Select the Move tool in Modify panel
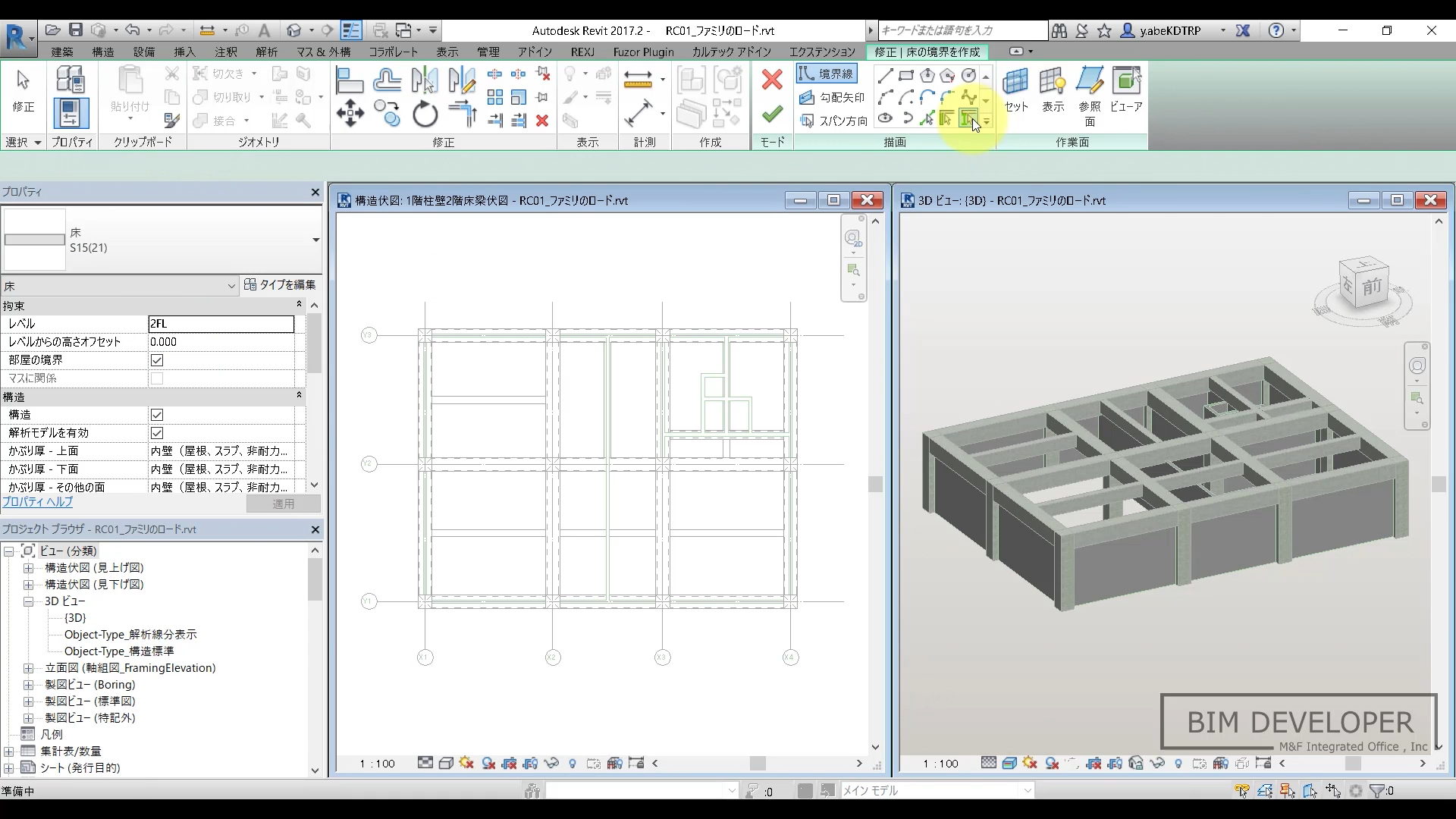The height and width of the screenshot is (819, 1456). pos(350,115)
